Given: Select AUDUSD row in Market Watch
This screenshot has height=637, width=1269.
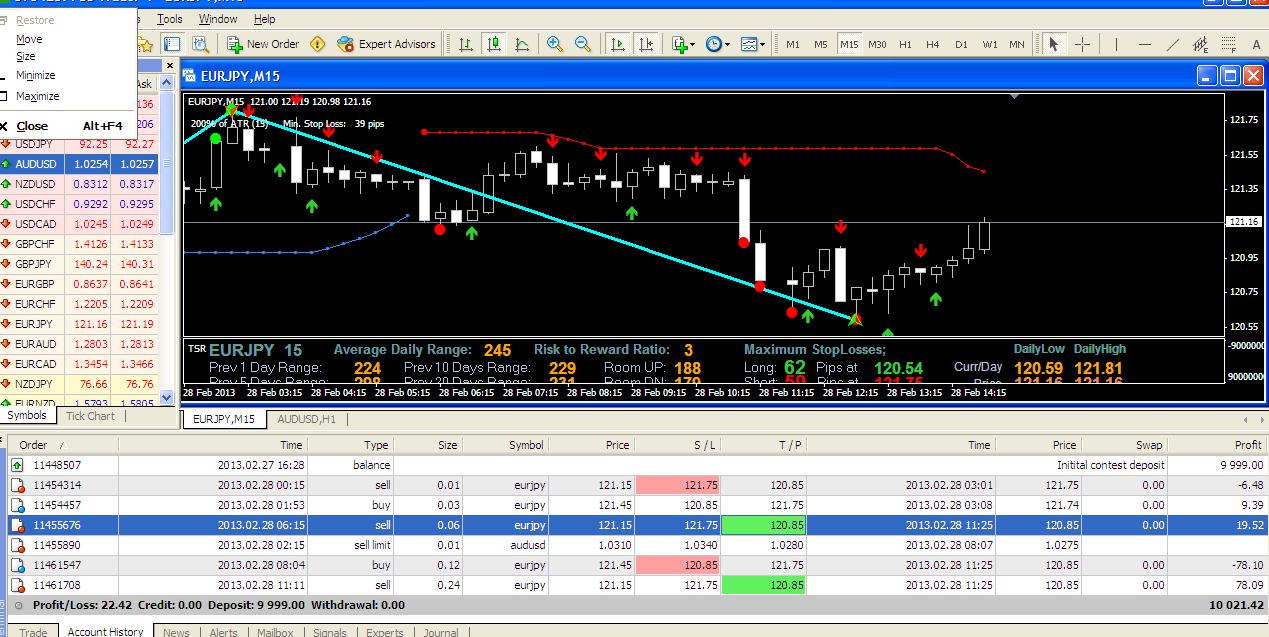Looking at the screenshot, I should (x=79, y=164).
